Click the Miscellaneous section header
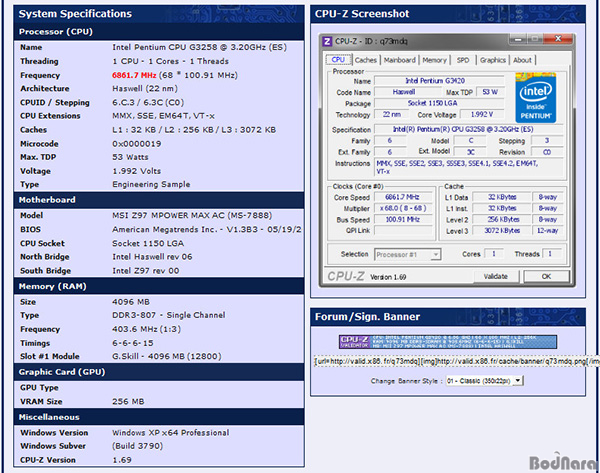The image size is (600, 473). tap(159, 417)
